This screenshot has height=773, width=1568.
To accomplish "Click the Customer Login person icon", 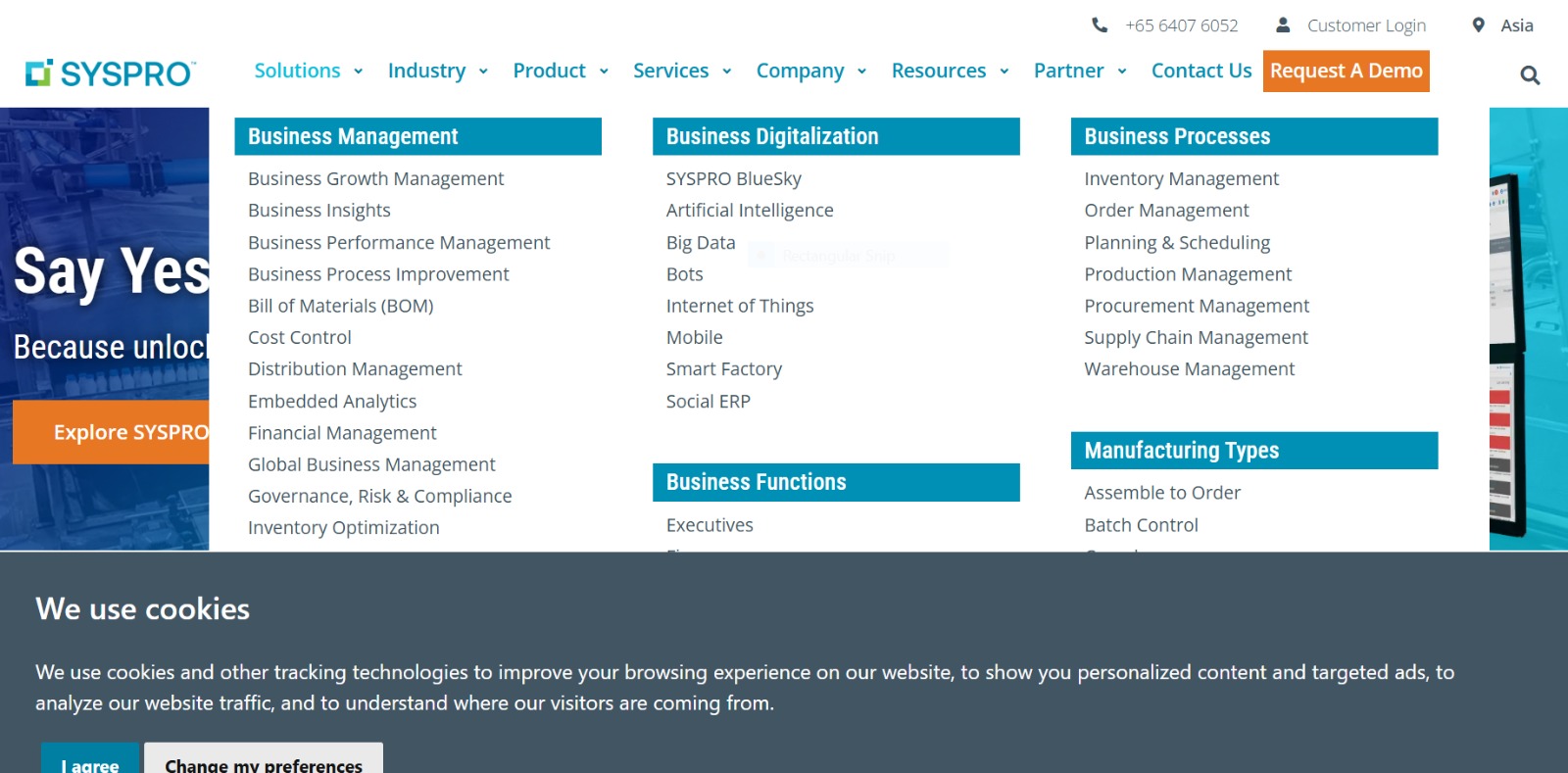I will tap(1283, 24).
